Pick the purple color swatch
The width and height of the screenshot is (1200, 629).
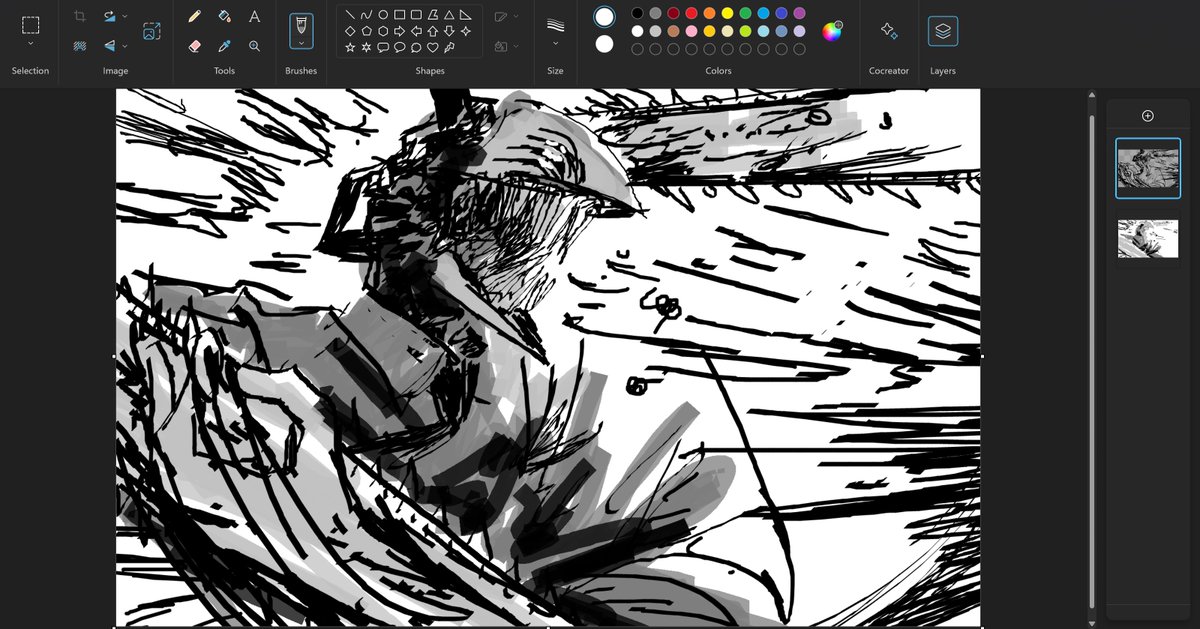(799, 13)
